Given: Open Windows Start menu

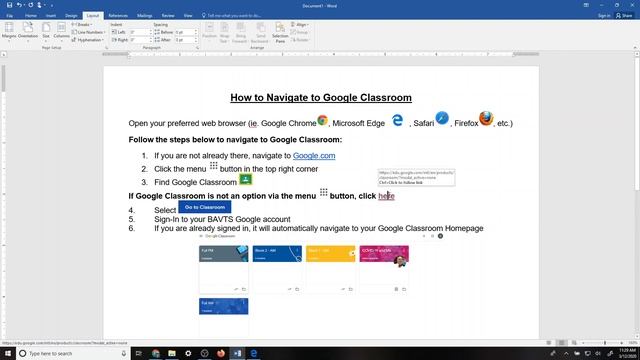Looking at the screenshot, I should [x=8, y=353].
